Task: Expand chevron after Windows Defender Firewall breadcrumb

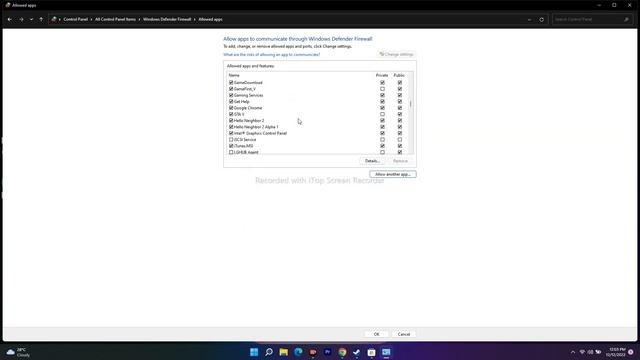Action: tap(195, 19)
